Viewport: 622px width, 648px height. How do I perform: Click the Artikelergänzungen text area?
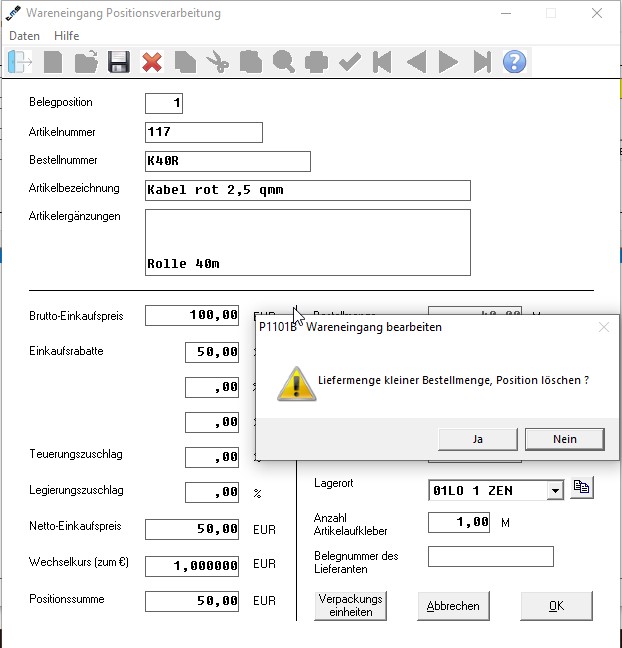coord(307,242)
